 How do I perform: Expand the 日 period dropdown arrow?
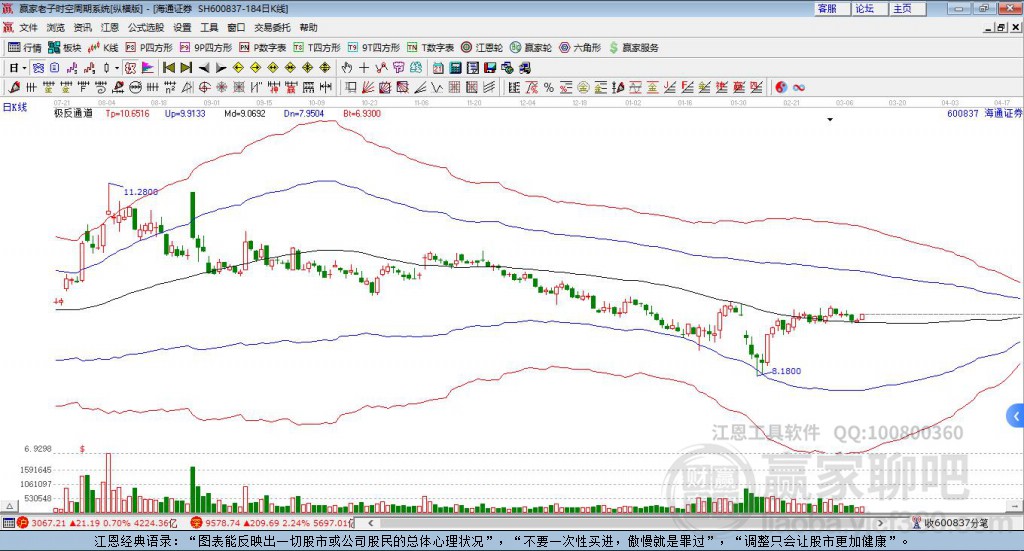(x=24, y=68)
